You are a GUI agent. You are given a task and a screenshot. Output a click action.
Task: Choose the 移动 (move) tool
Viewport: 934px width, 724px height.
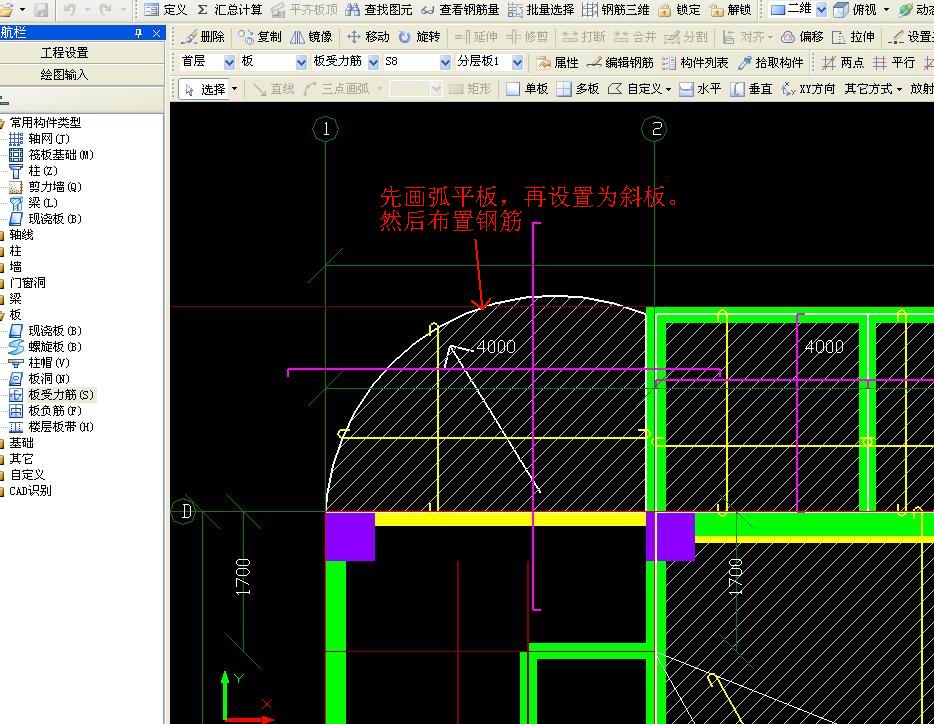368,37
